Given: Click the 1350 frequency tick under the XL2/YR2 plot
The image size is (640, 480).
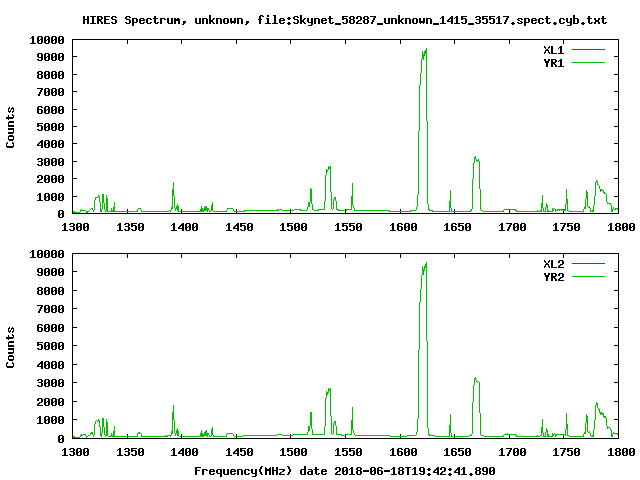Looking at the screenshot, I should click(130, 452).
